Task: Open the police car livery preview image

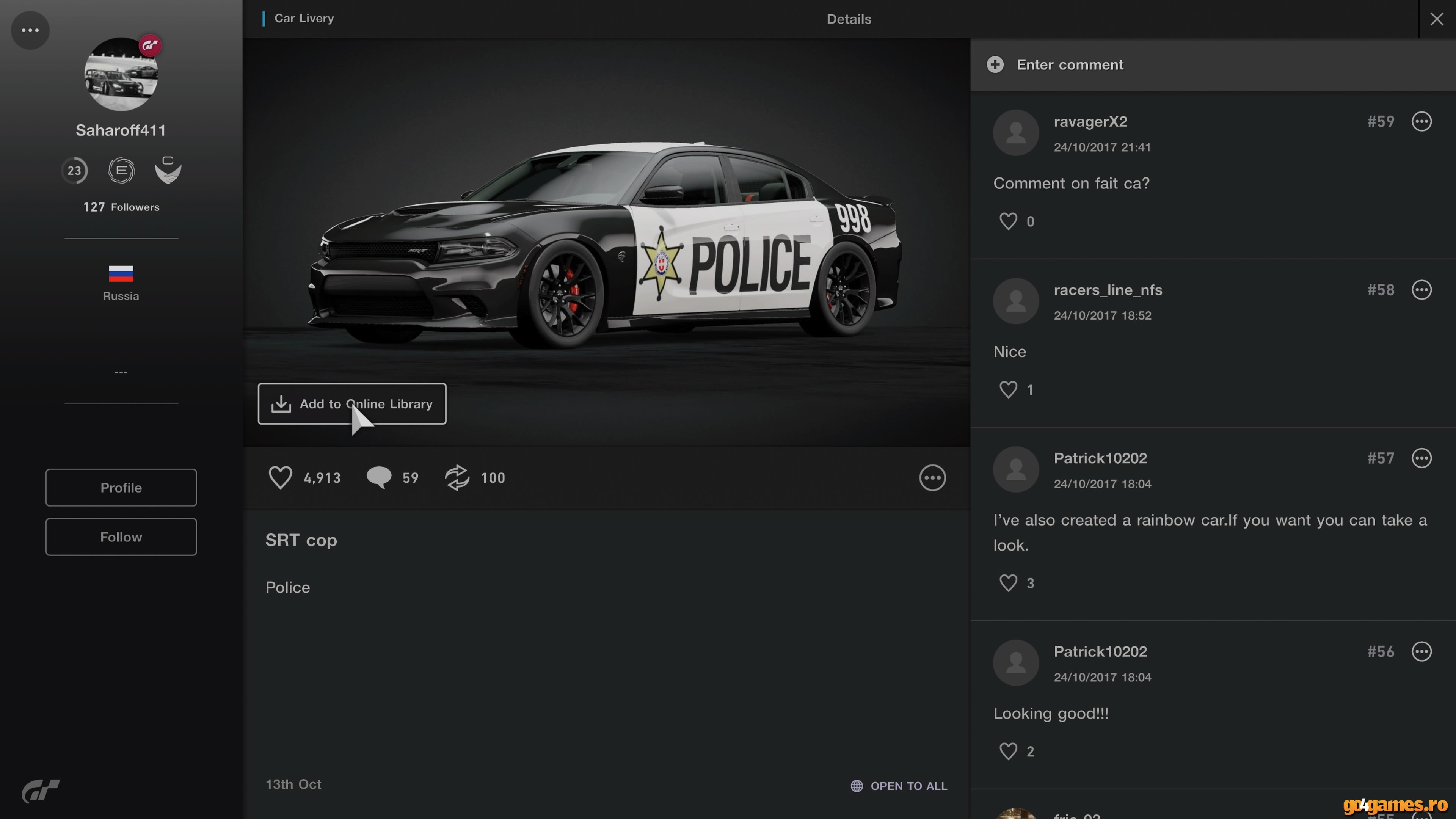Action: click(607, 243)
